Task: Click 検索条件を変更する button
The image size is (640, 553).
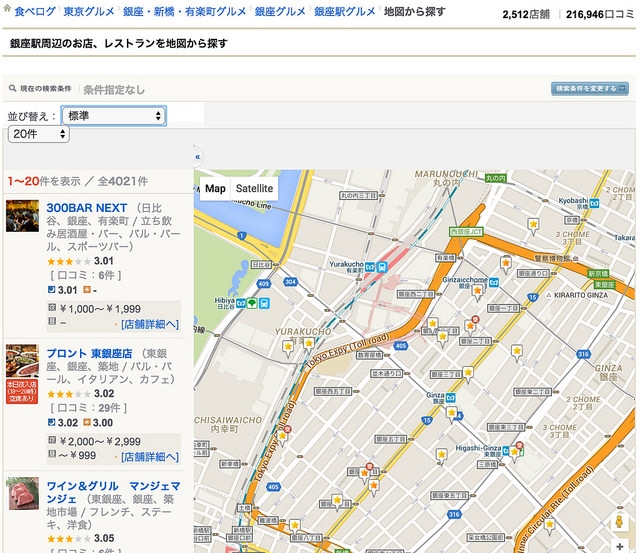Action: (590, 88)
